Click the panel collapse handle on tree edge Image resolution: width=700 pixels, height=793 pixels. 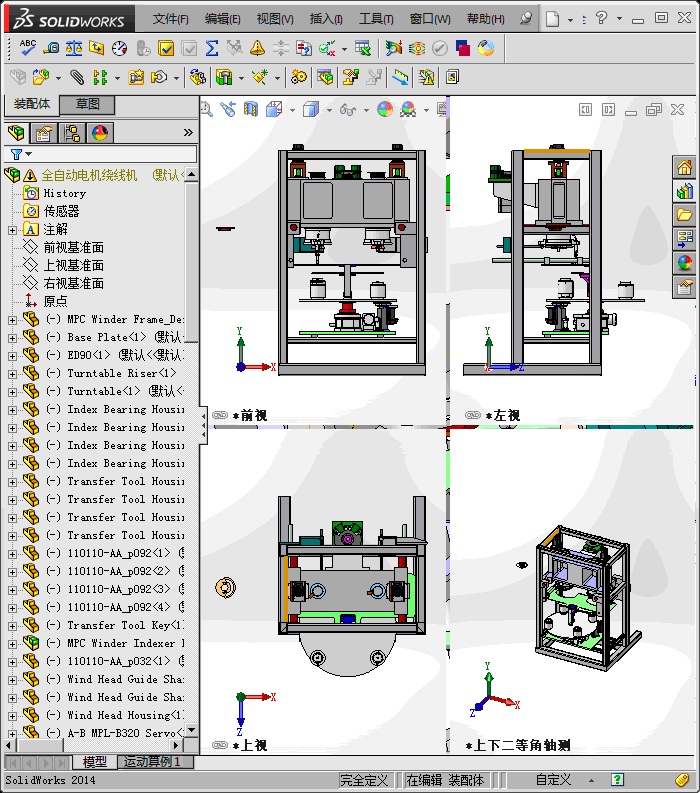pyautogui.click(x=203, y=425)
